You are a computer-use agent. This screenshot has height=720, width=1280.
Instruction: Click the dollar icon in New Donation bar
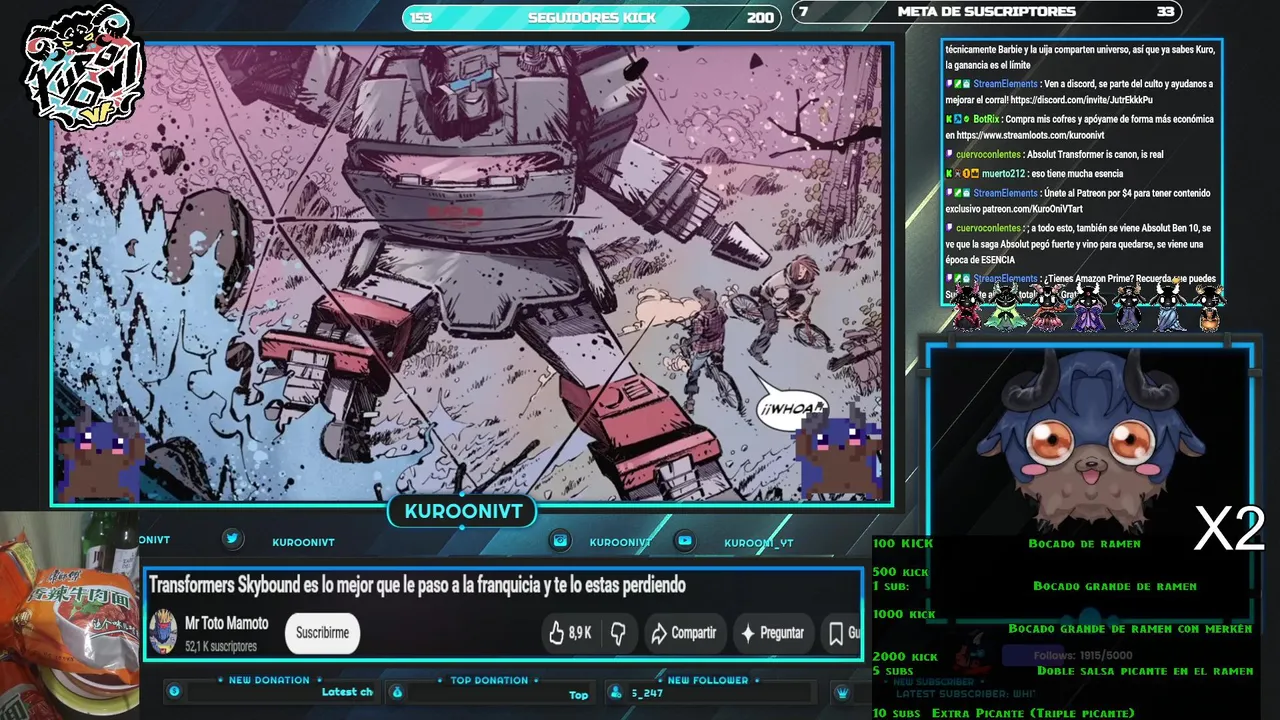click(175, 692)
